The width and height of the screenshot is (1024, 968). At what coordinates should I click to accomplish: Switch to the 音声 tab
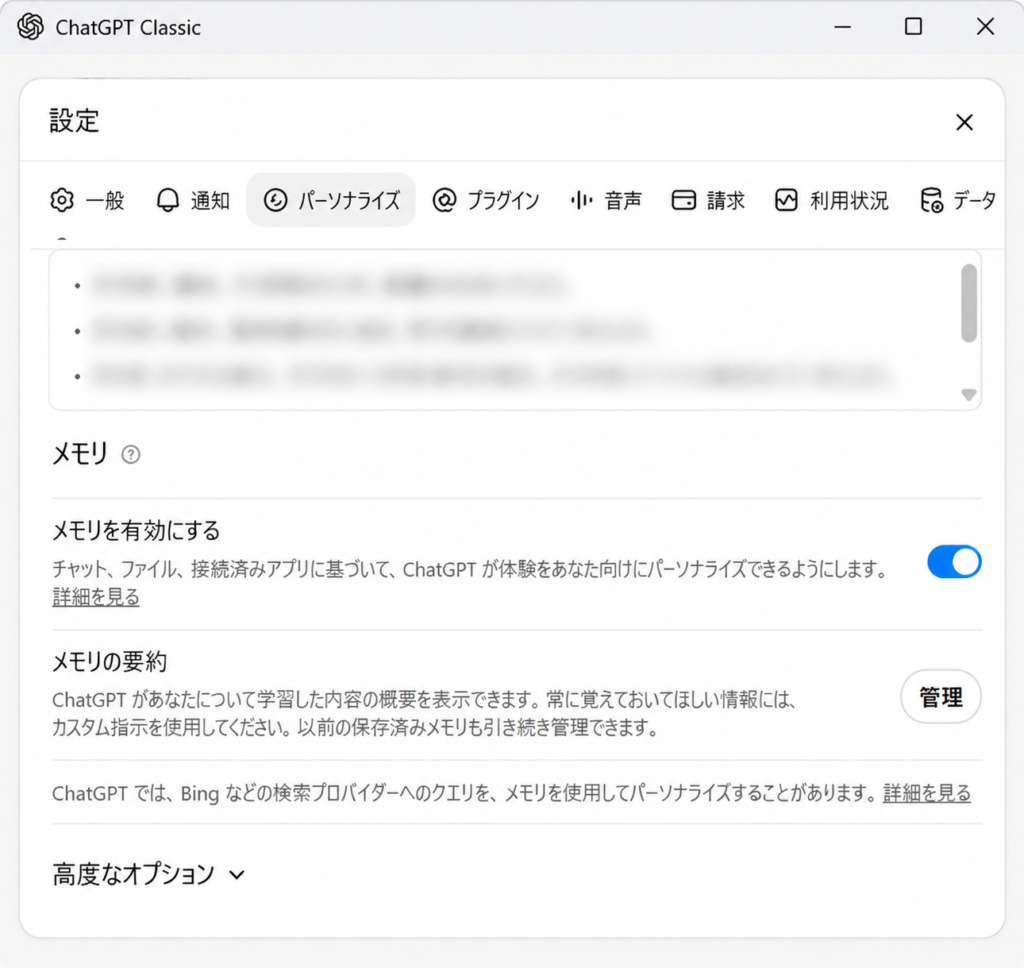click(606, 200)
